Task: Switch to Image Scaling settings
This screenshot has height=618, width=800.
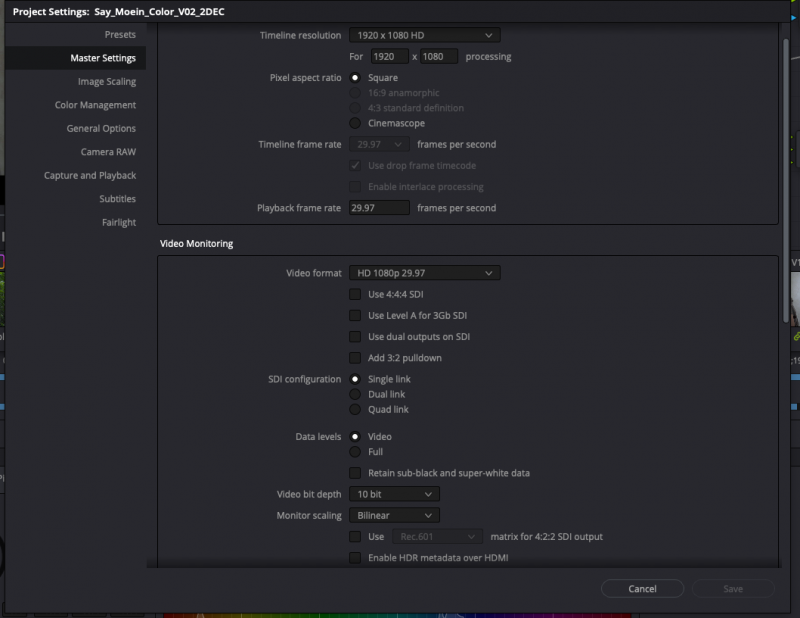Action: pyautogui.click(x=106, y=82)
